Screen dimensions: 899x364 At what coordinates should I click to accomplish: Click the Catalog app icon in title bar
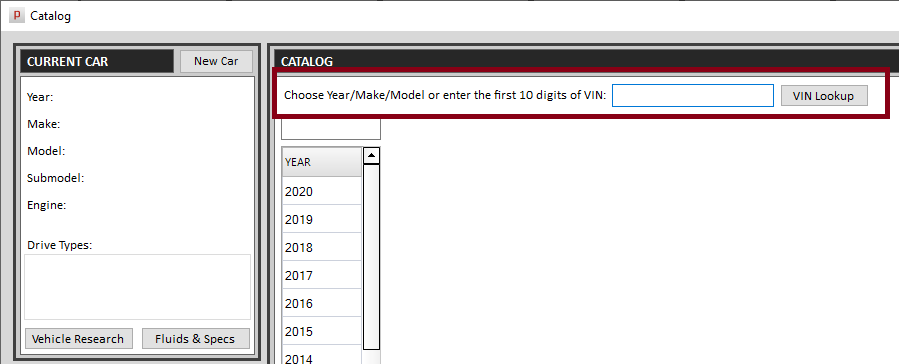click(17, 15)
